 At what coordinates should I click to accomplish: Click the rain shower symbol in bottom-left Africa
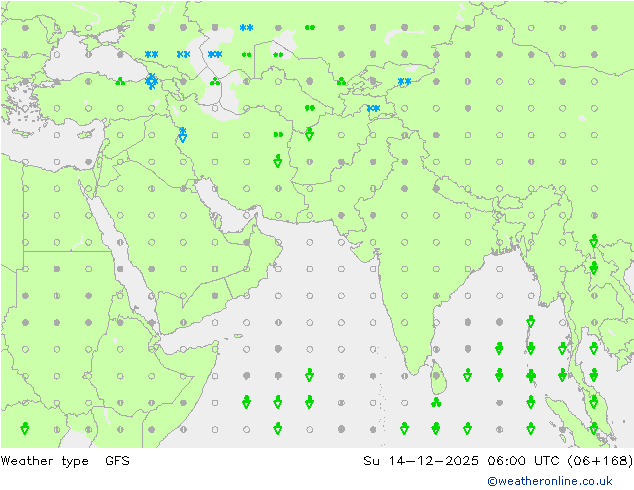tap(24, 429)
